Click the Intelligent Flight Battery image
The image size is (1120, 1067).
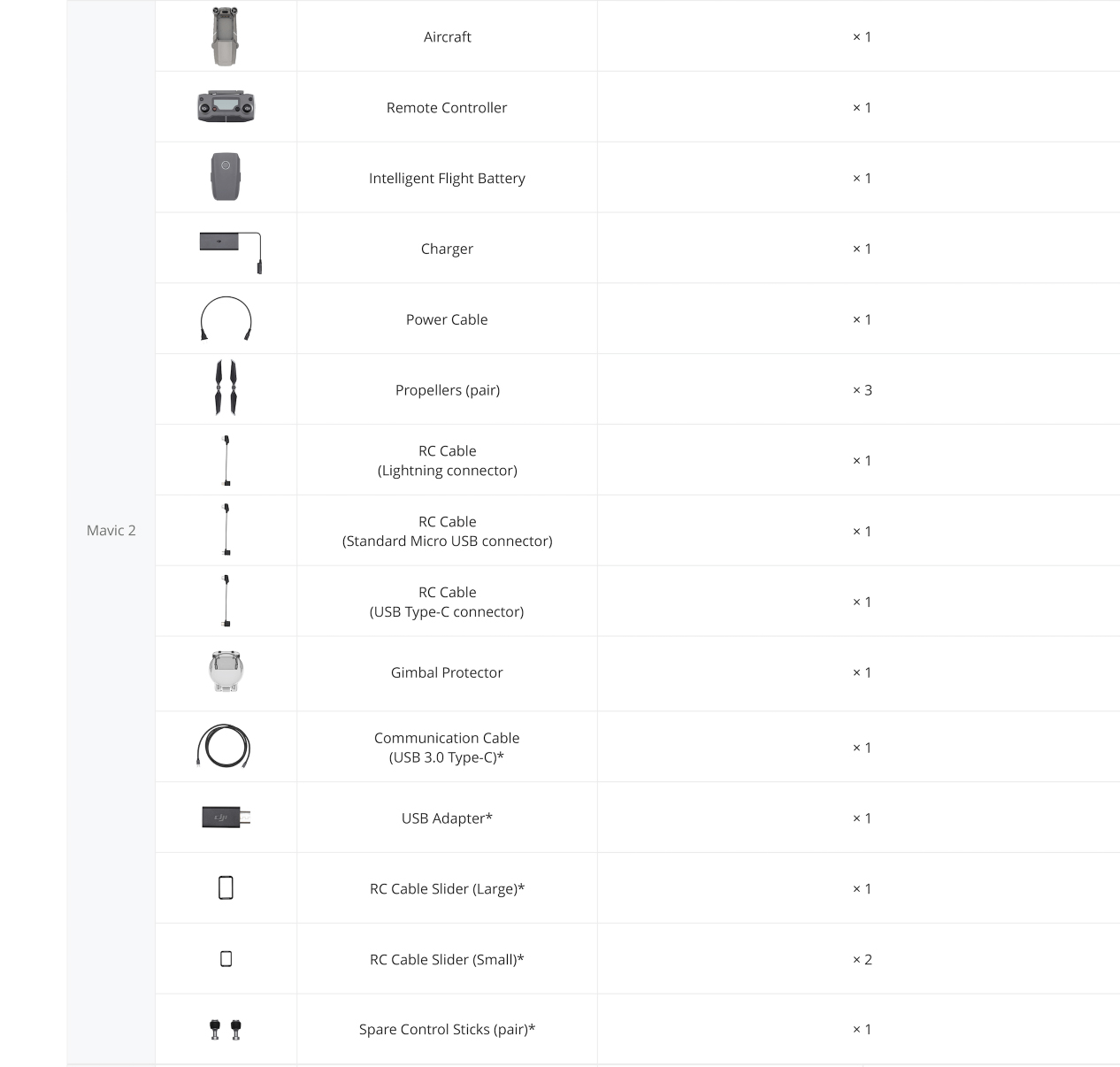point(226,177)
